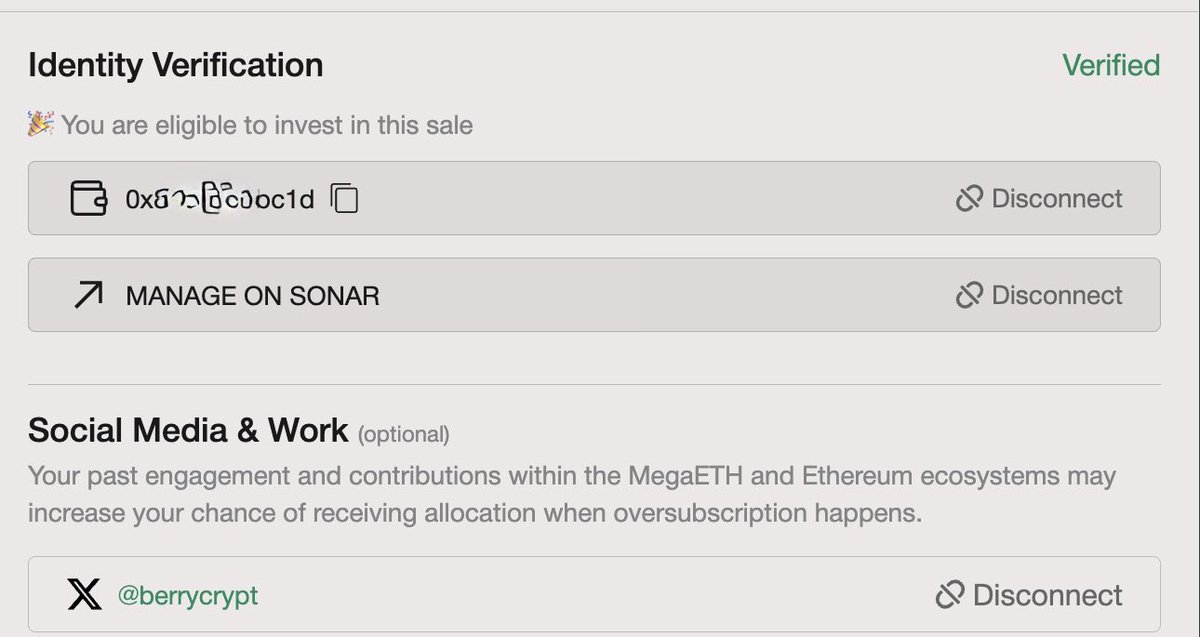Select the truncated wallet address text
This screenshot has width=1200, height=637.
click(220, 199)
